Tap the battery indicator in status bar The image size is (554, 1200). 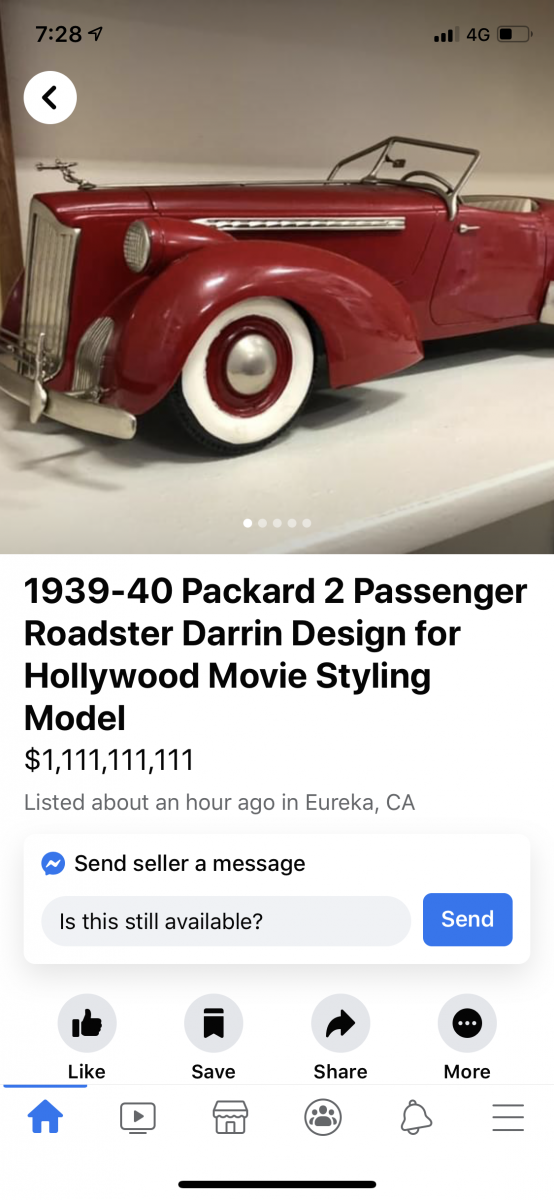point(514,35)
